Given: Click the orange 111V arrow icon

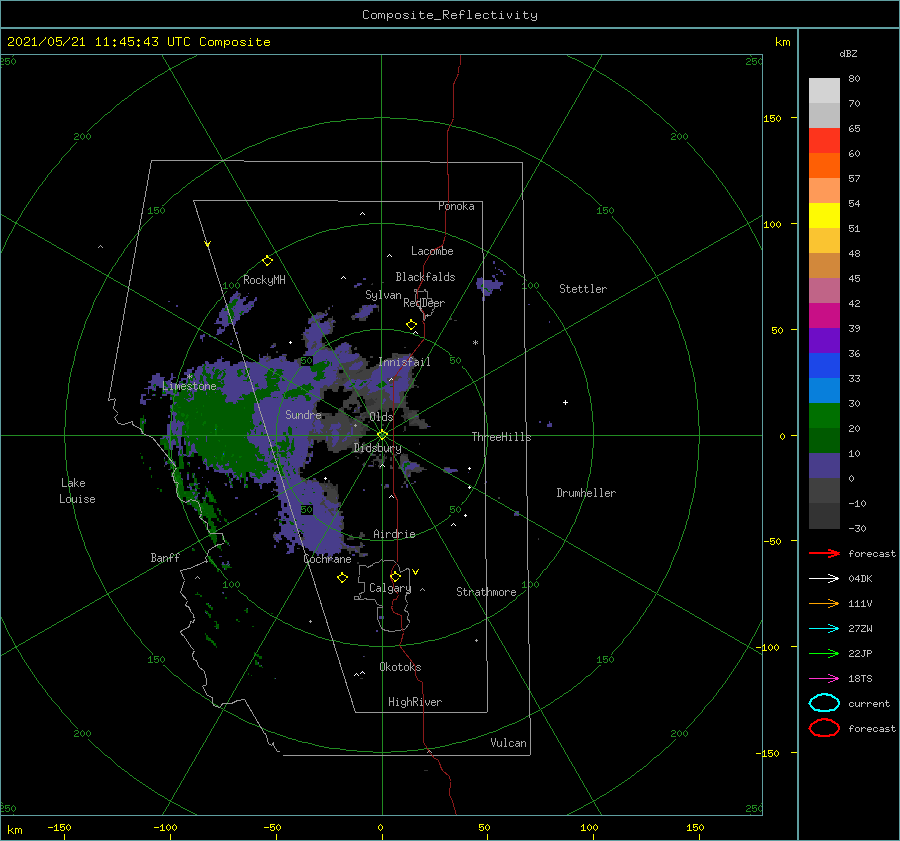Looking at the screenshot, I should tap(824, 603).
